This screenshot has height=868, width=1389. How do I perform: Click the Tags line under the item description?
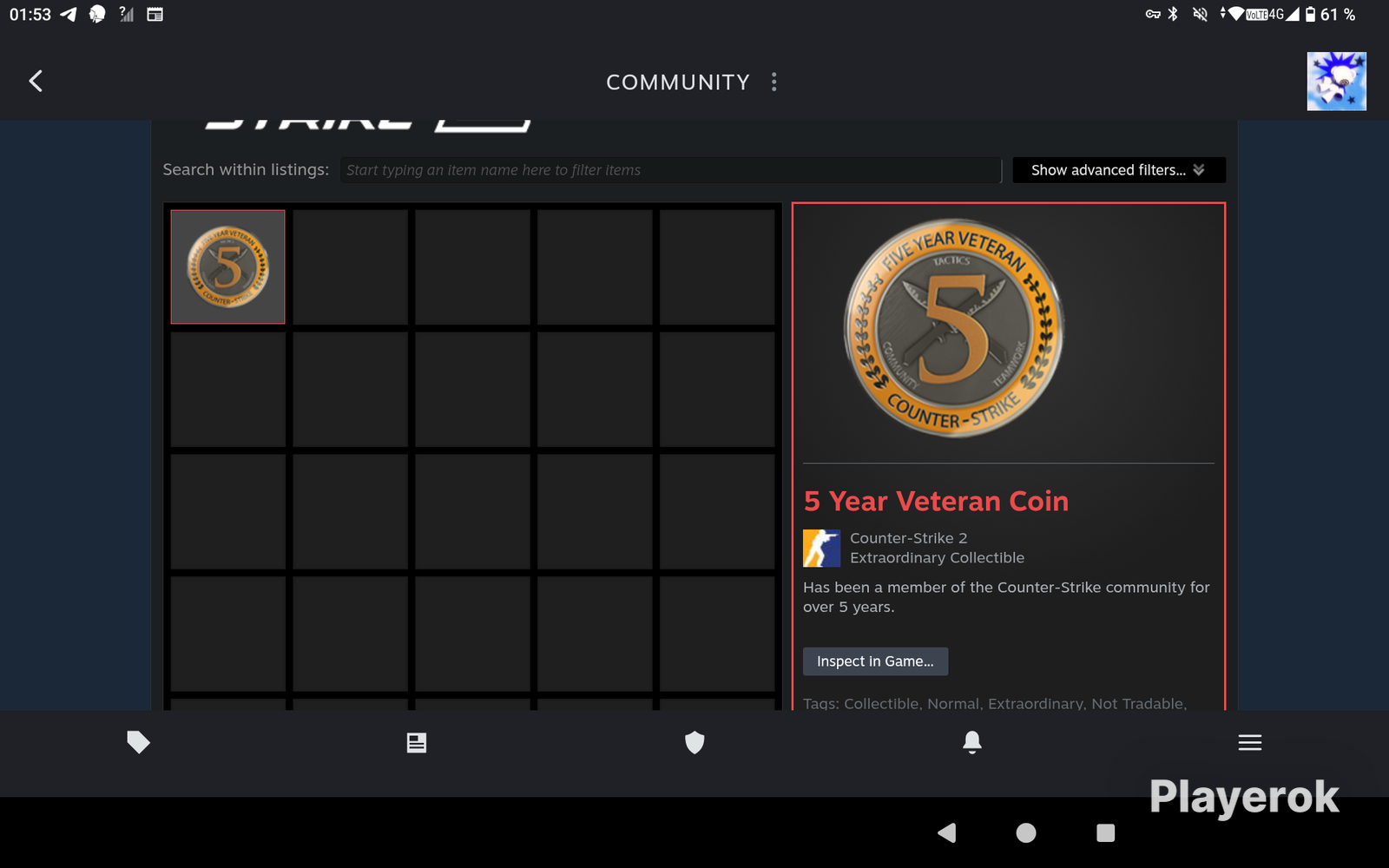(995, 703)
